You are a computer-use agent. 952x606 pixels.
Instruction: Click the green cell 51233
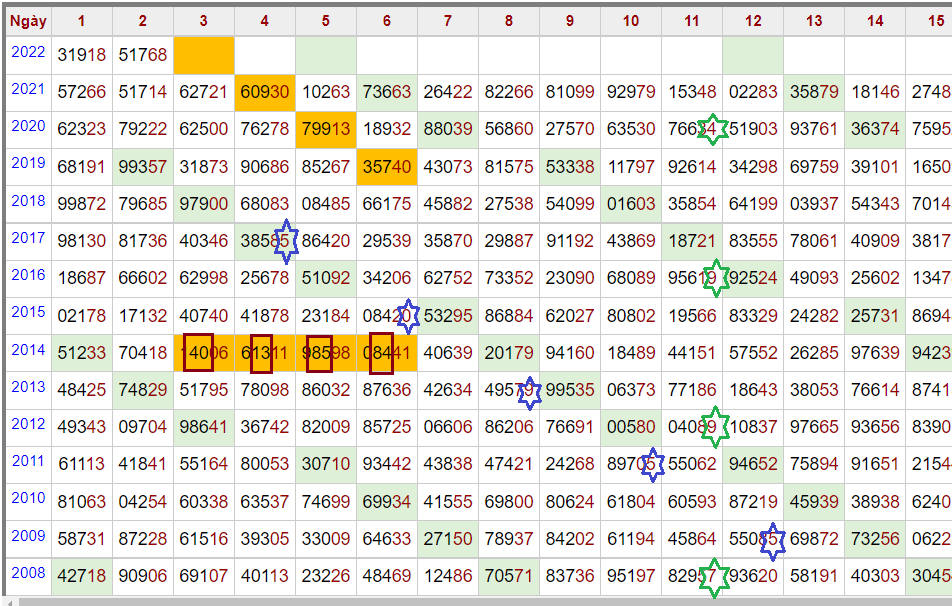pyautogui.click(x=81, y=353)
